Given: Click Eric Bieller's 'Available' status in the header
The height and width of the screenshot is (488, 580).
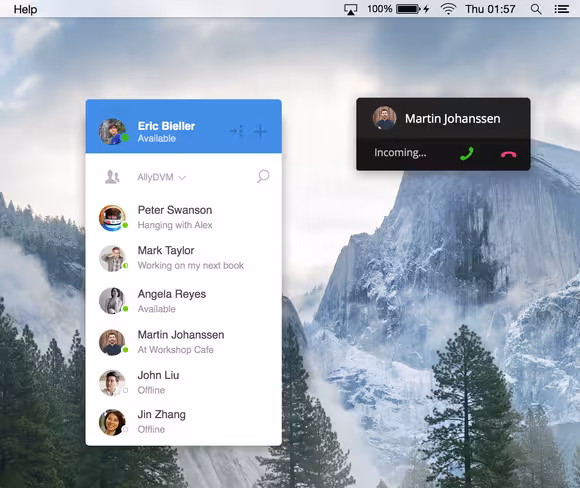Looking at the screenshot, I should coord(156,138).
